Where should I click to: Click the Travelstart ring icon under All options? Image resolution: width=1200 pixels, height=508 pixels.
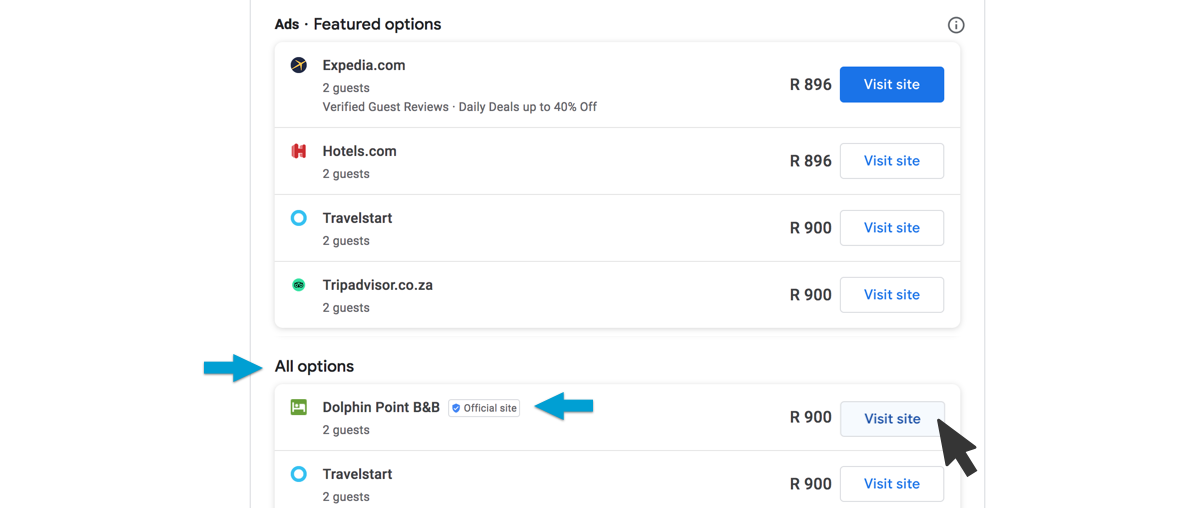(298, 474)
